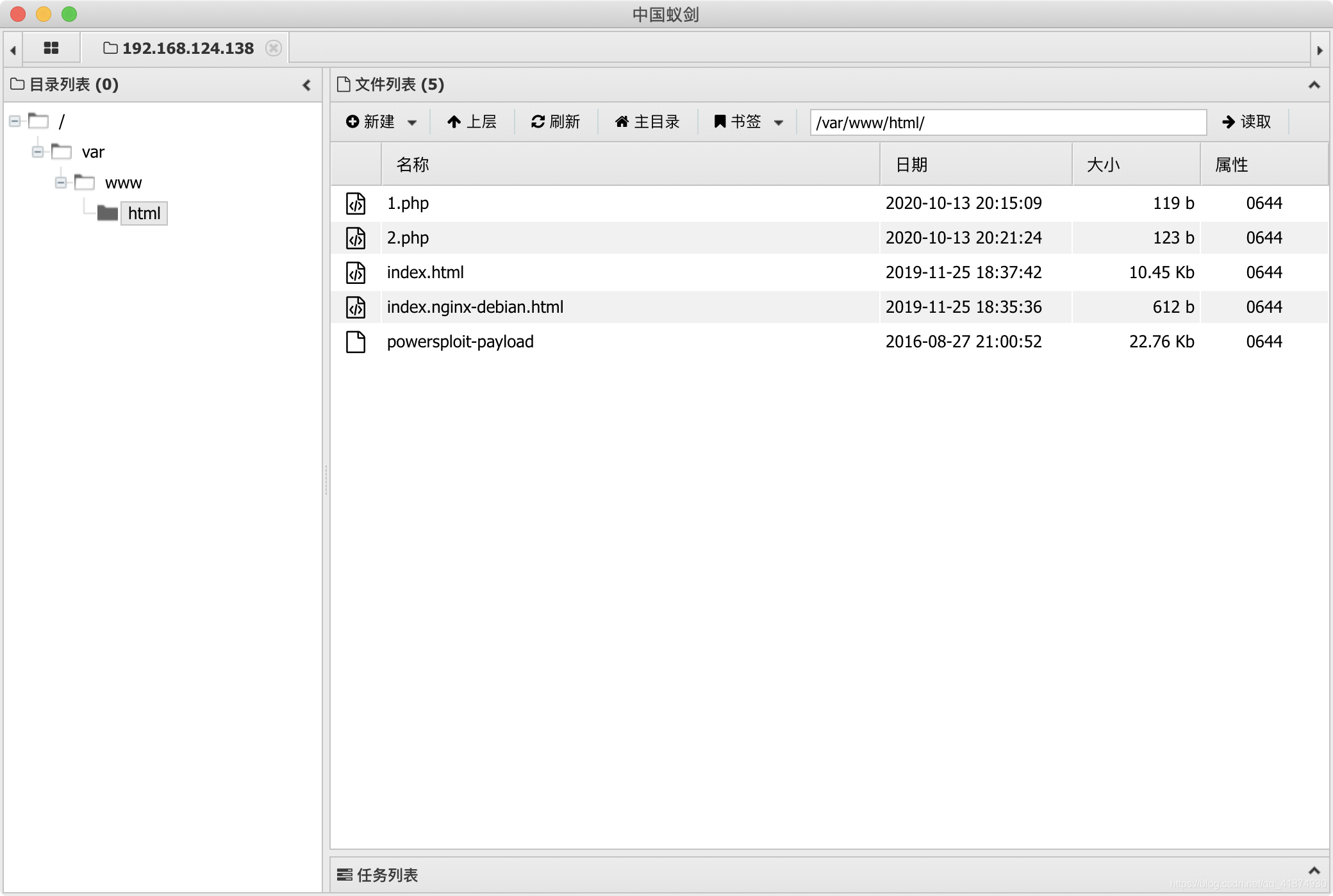Click date 2020-10-13 20:15:09
This screenshot has height=896, width=1333.
[964, 203]
